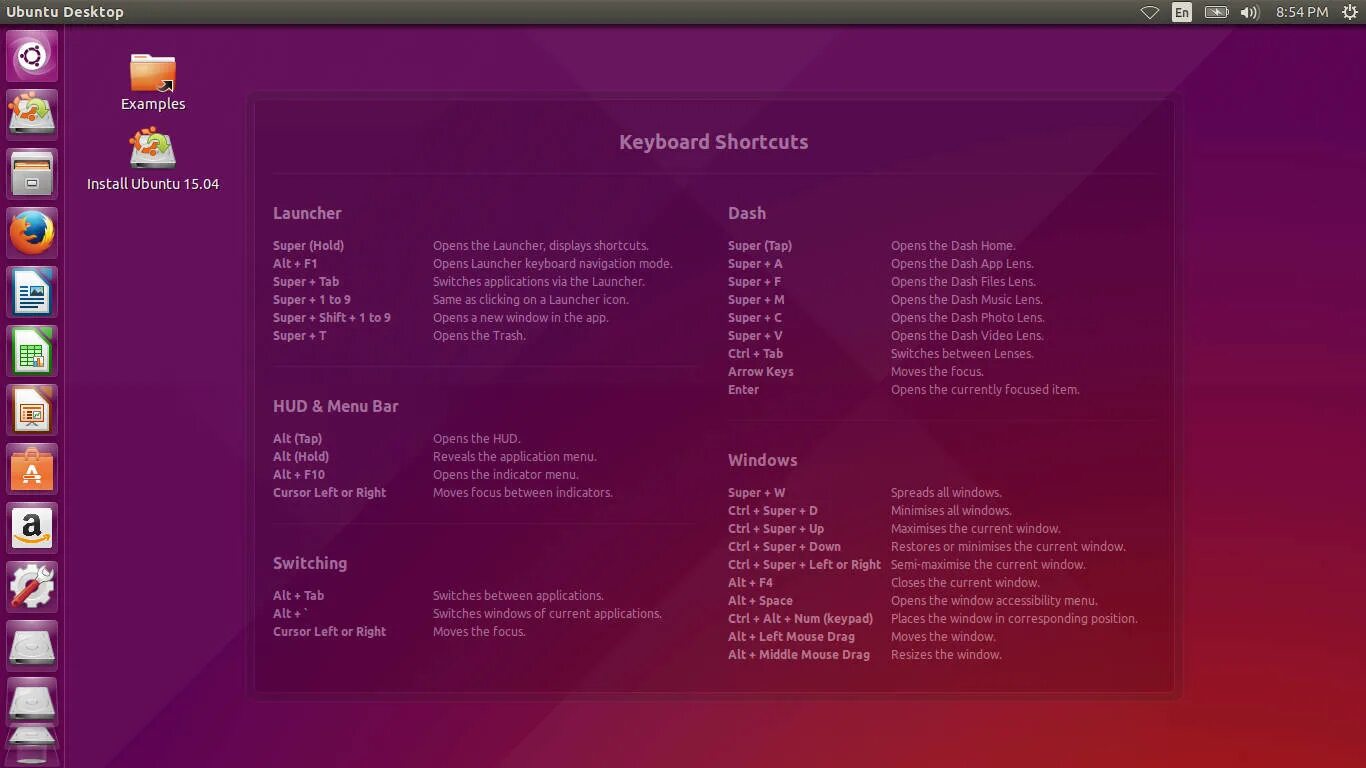
Task: Click the Ubuntu Desktop panel title
Action: click(65, 12)
